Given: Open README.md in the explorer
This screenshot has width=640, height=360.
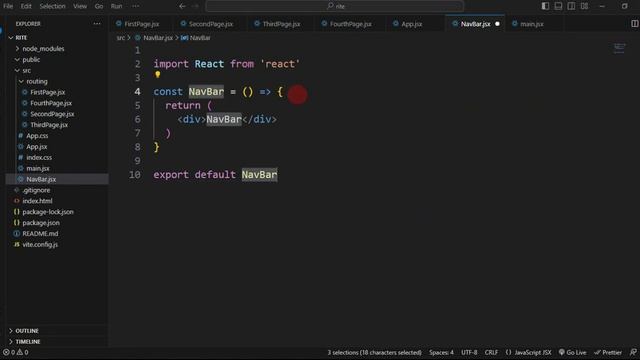Looking at the screenshot, I should (x=57, y=233).
